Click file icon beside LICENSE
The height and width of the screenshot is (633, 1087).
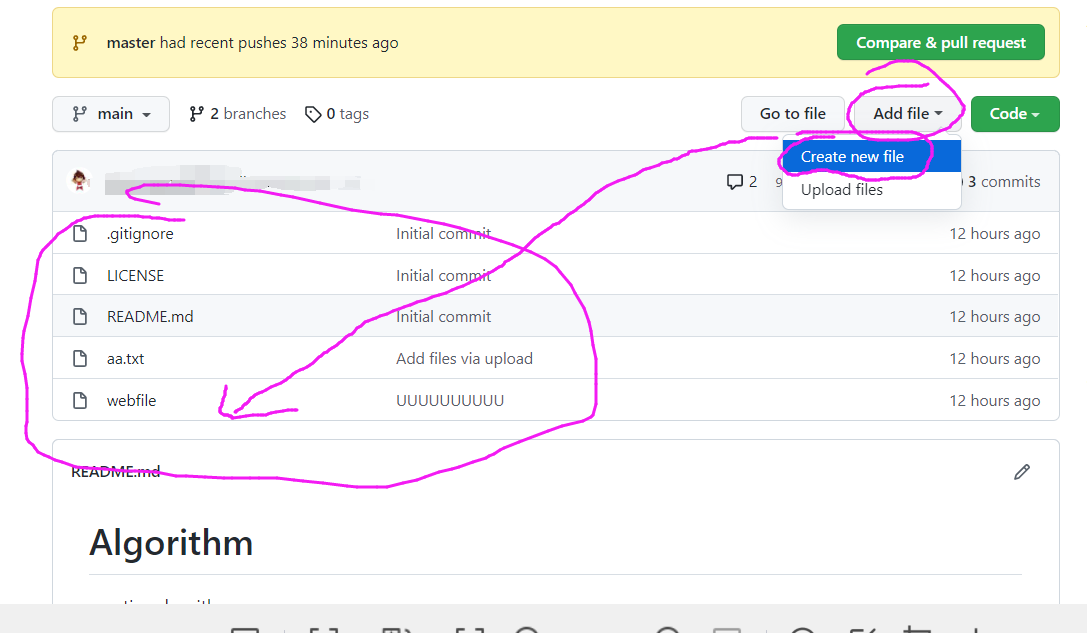[x=80, y=275]
